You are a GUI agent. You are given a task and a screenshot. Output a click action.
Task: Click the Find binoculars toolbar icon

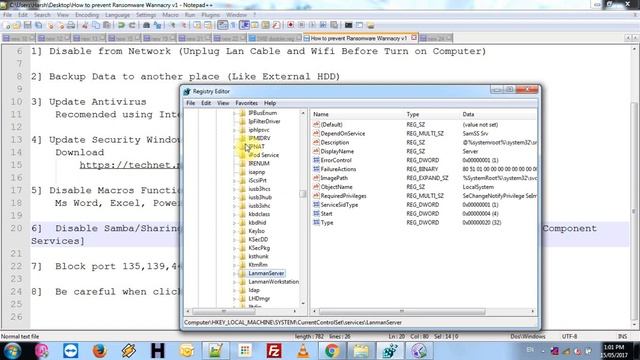[146, 25]
